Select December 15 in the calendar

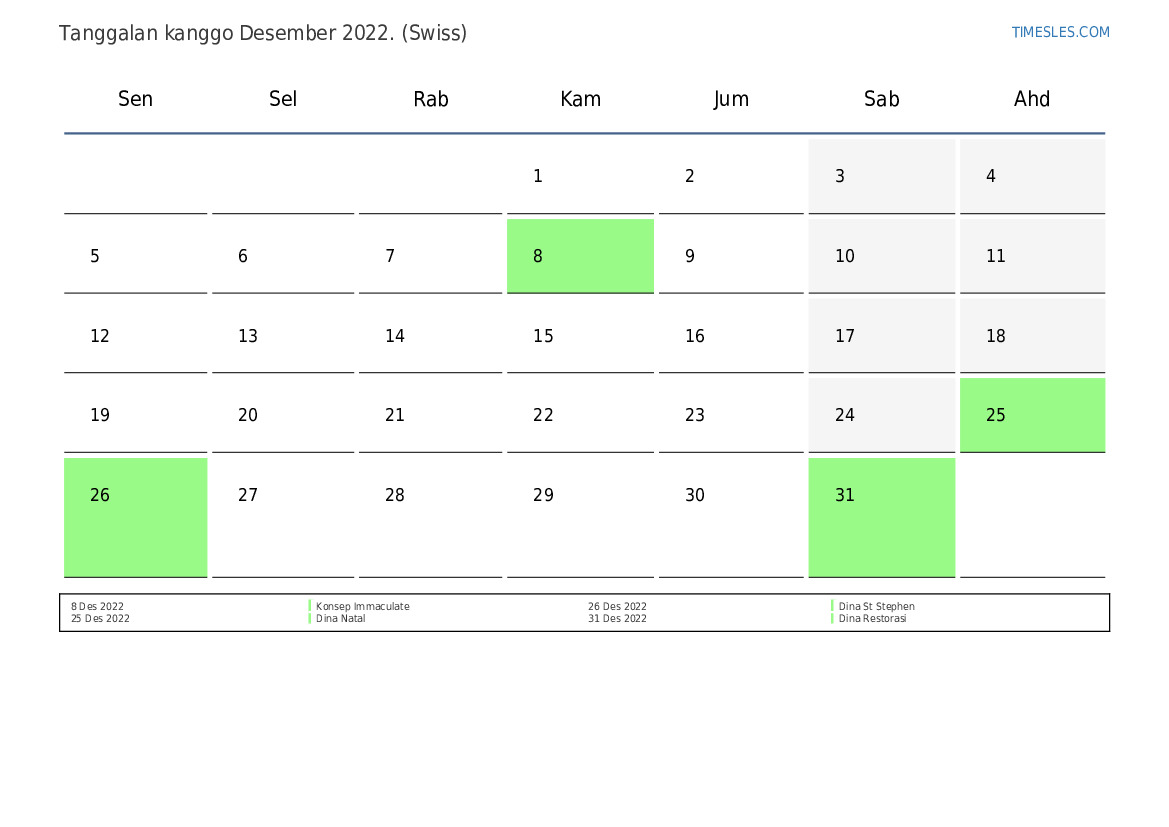click(580, 336)
